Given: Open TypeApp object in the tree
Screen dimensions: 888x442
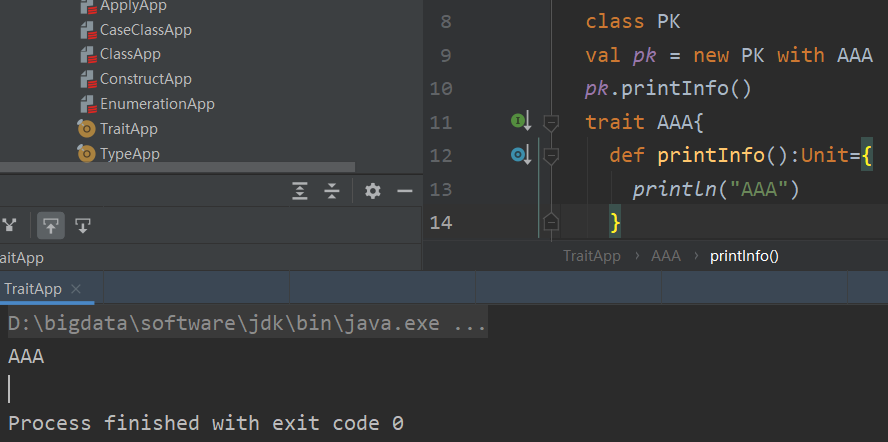Looking at the screenshot, I should [x=130, y=154].
